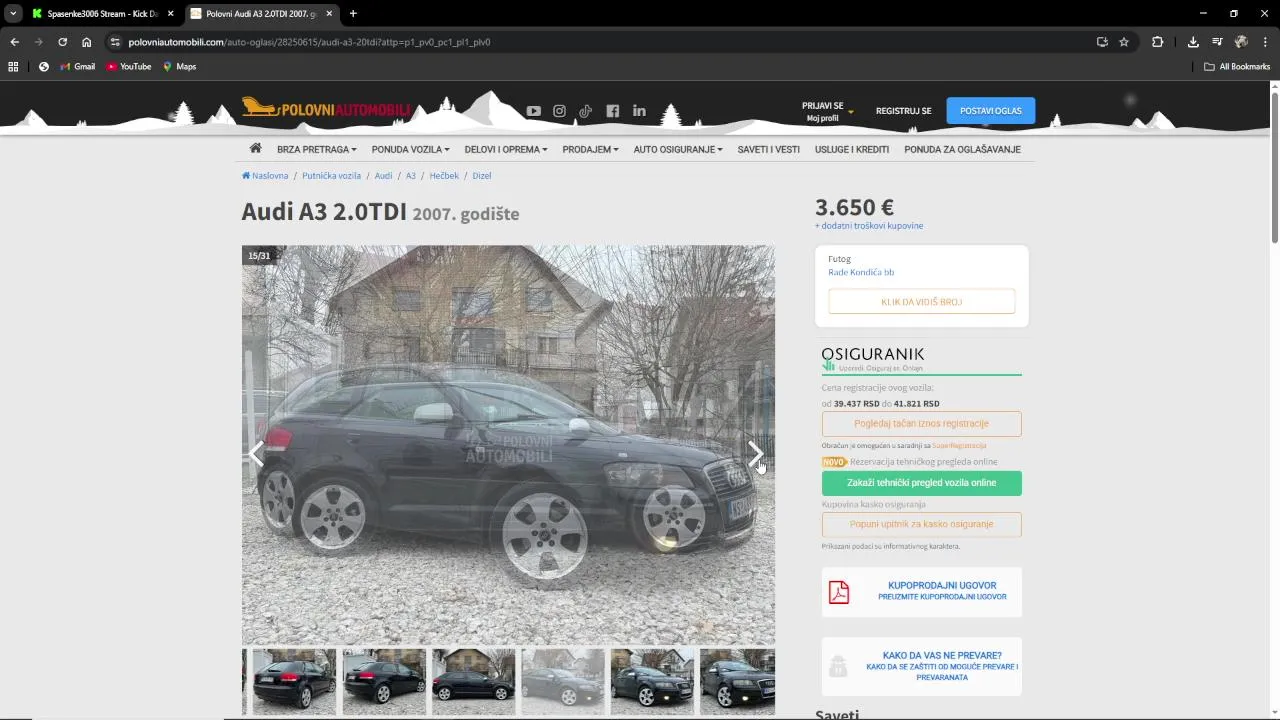Click the home icon in site navigation
Image resolution: width=1280 pixels, height=720 pixels.
coord(256,148)
